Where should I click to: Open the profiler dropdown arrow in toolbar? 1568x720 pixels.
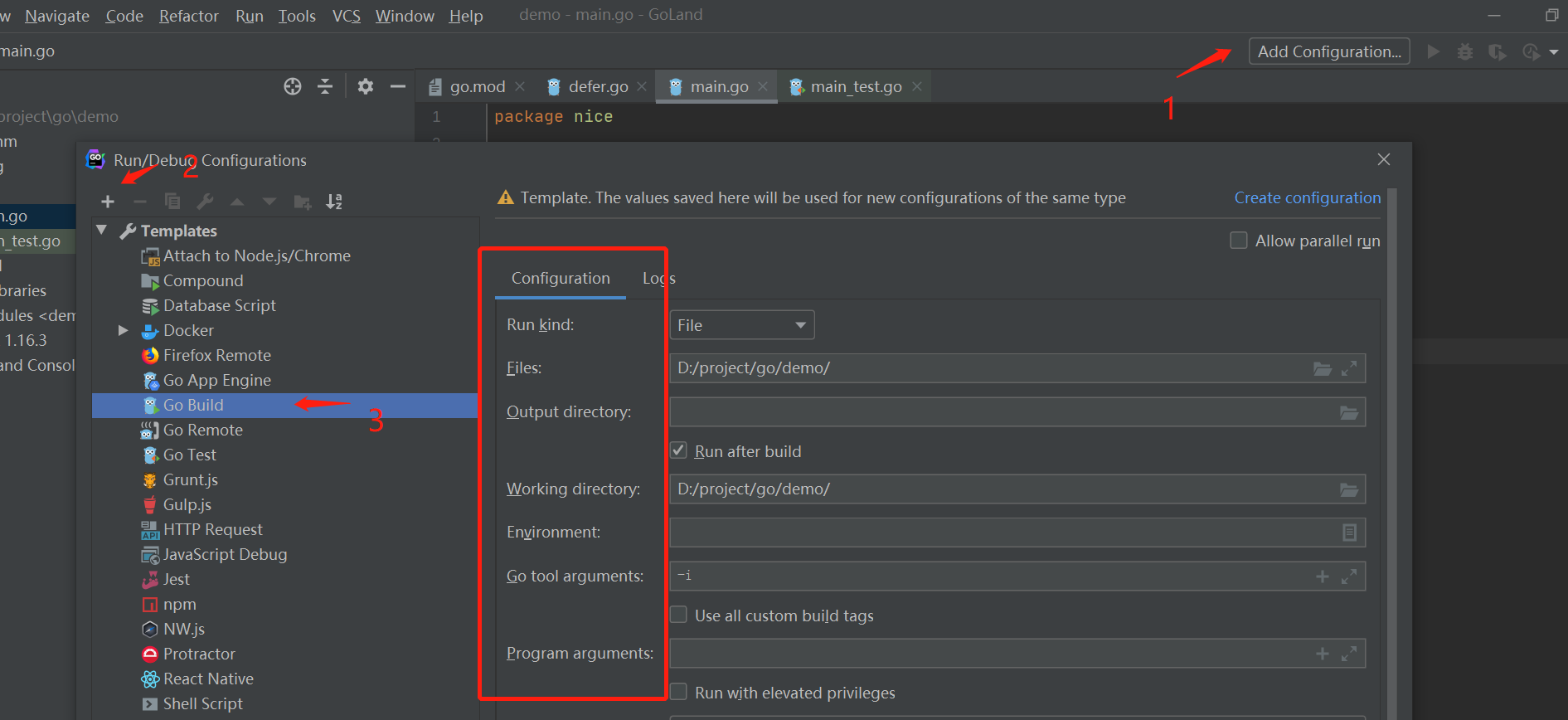pos(1554,52)
